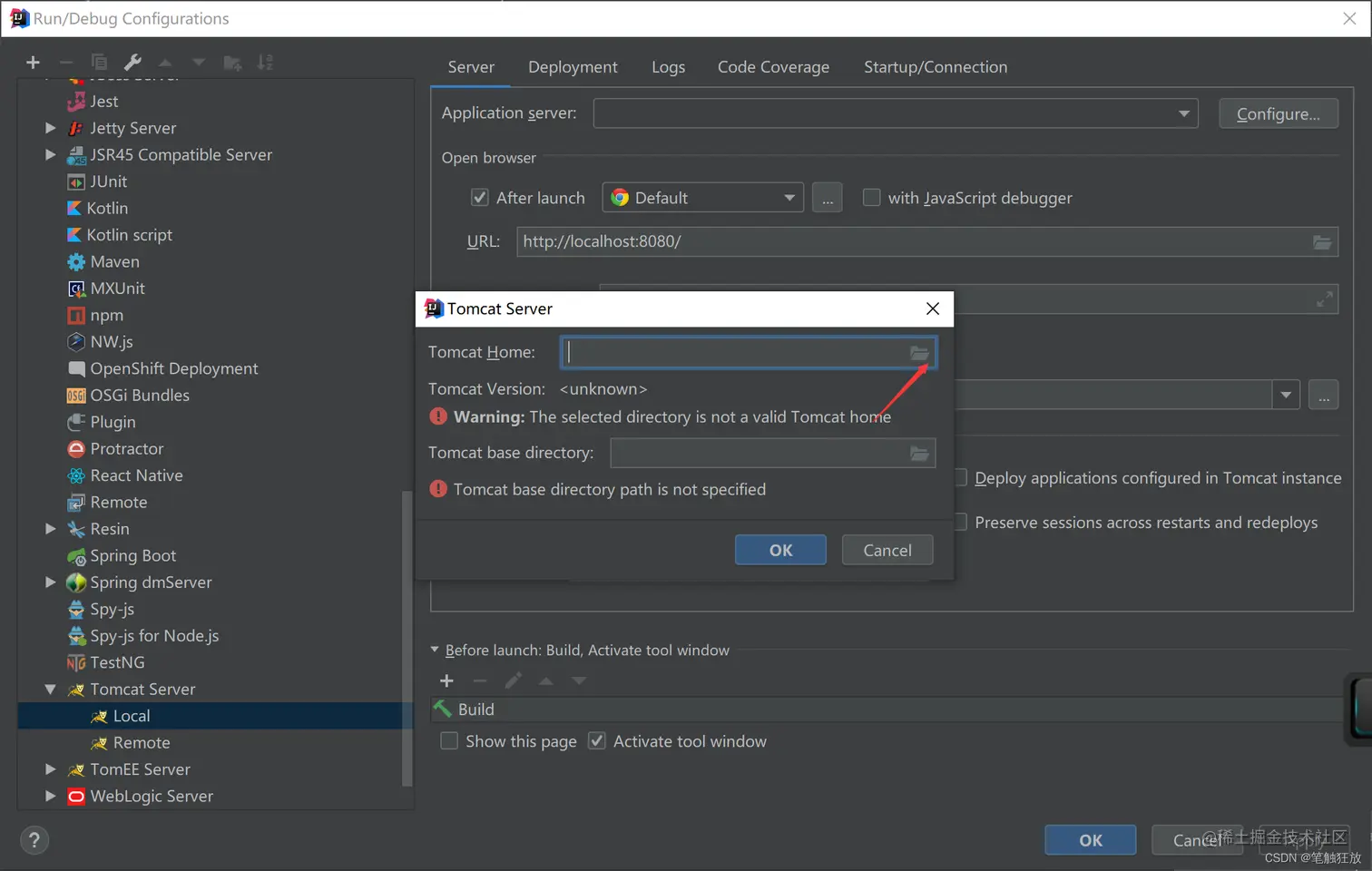
Task: Click the Sort configurations icon
Action: point(265,63)
